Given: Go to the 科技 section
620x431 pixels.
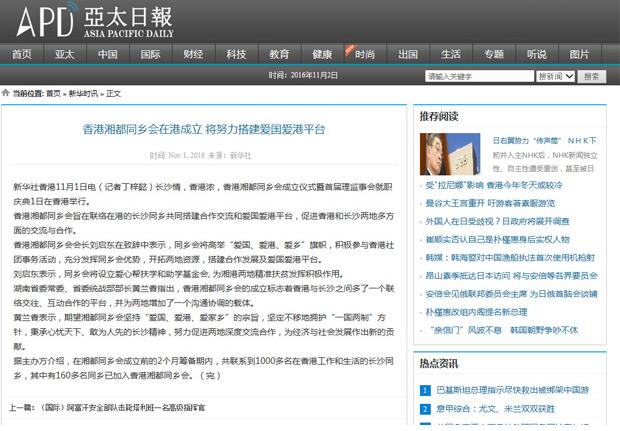Looking at the screenshot, I should tap(236, 54).
